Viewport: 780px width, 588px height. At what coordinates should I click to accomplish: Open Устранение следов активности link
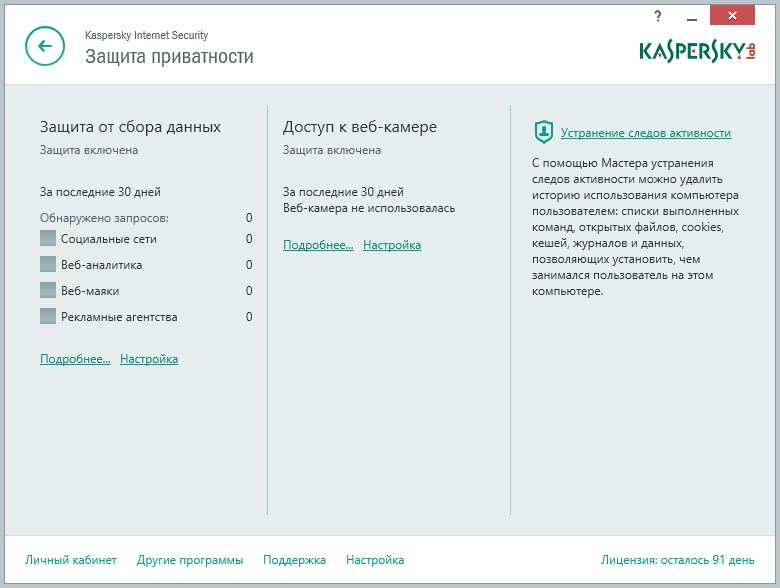click(x=646, y=133)
